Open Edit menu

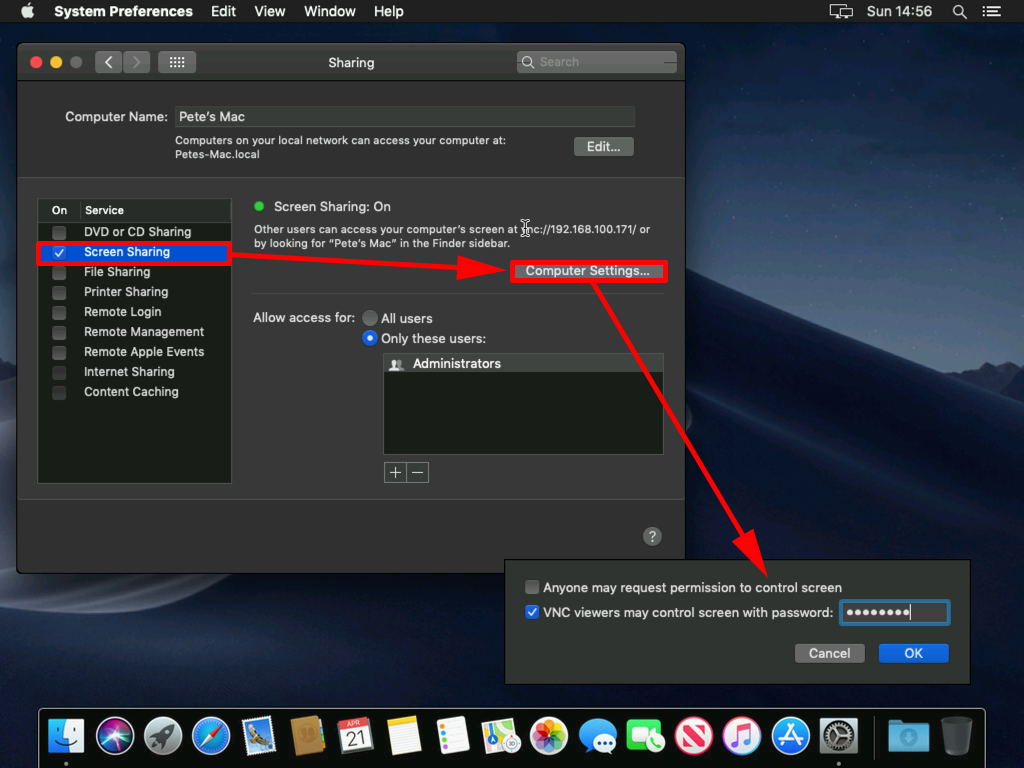(x=223, y=11)
